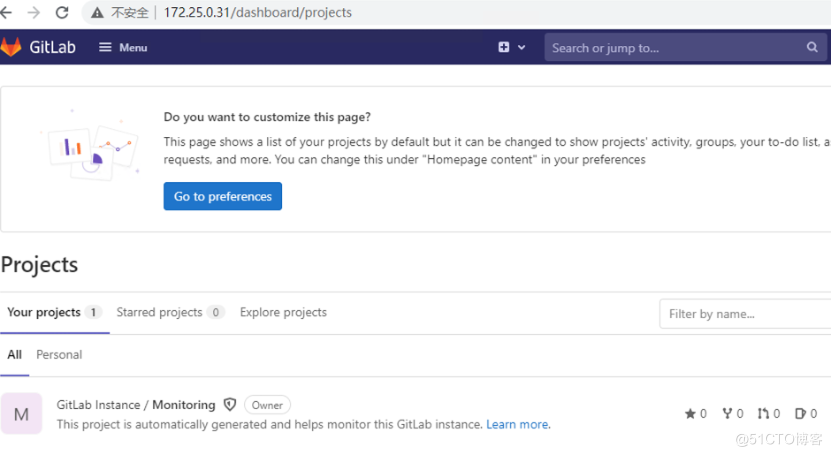
Task: Switch to Your projects tab
Action: click(54, 312)
